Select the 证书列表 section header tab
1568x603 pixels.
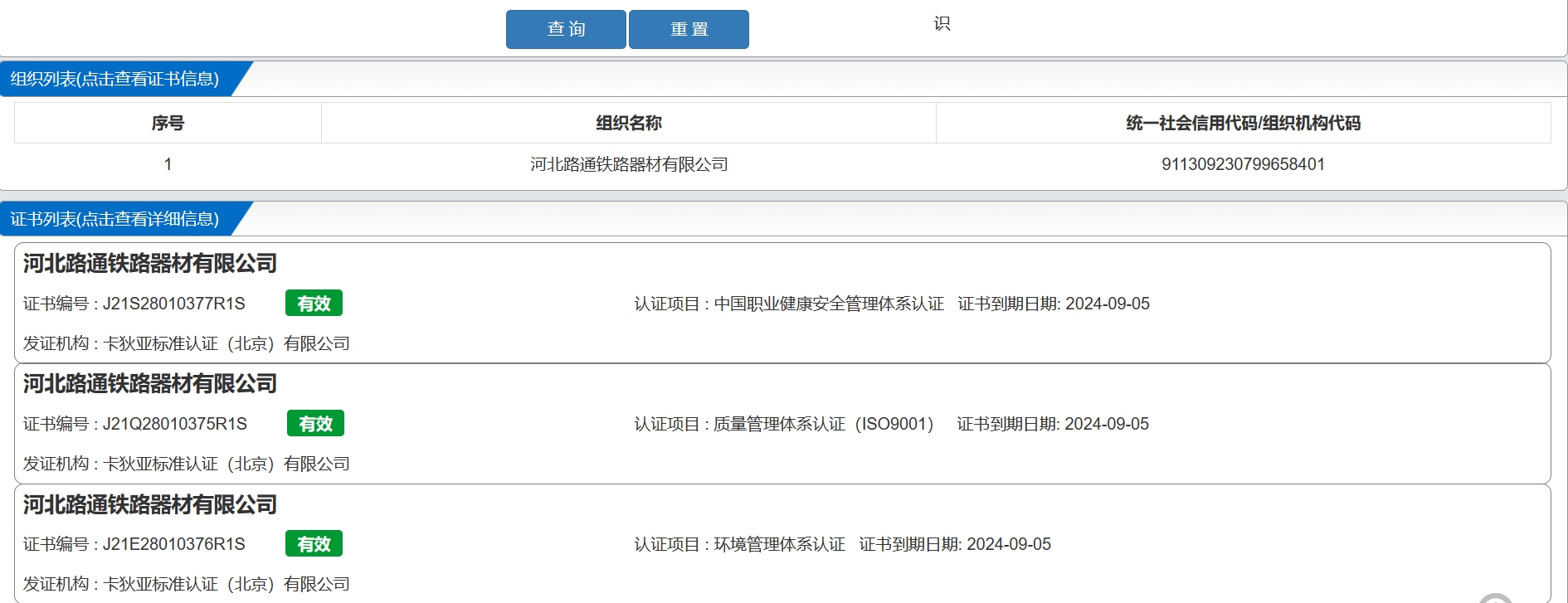pyautogui.click(x=115, y=219)
